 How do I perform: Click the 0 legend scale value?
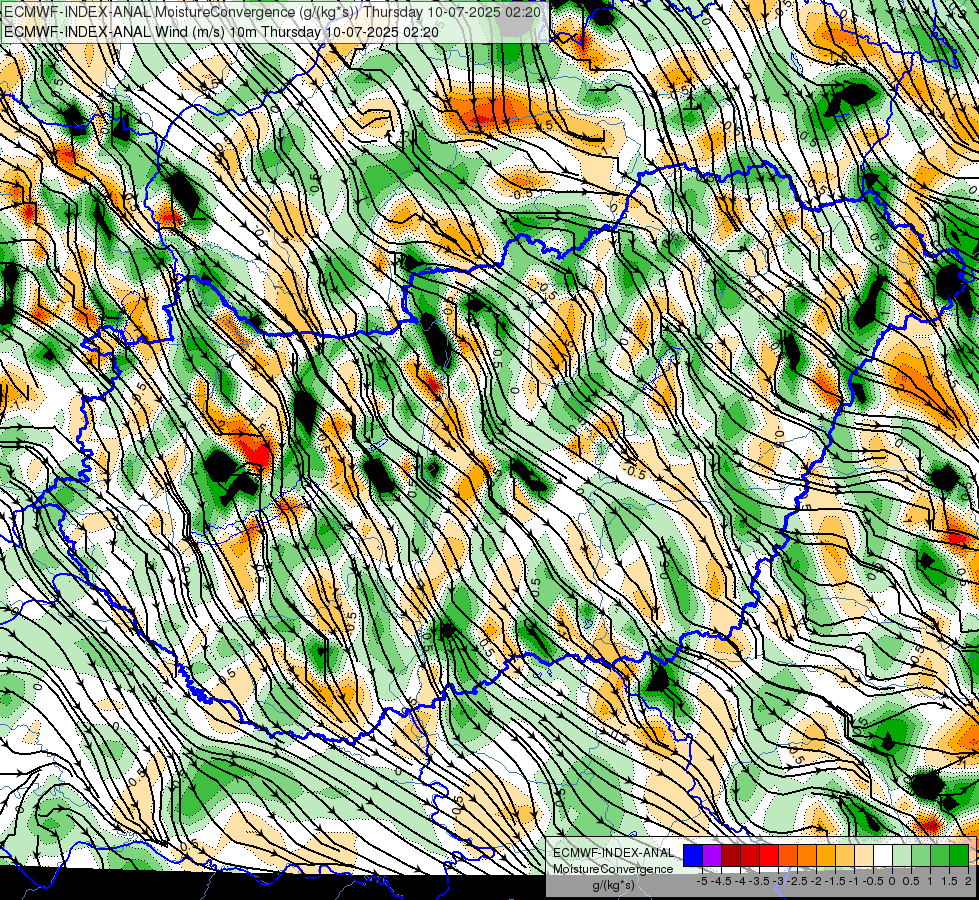pos(892,881)
